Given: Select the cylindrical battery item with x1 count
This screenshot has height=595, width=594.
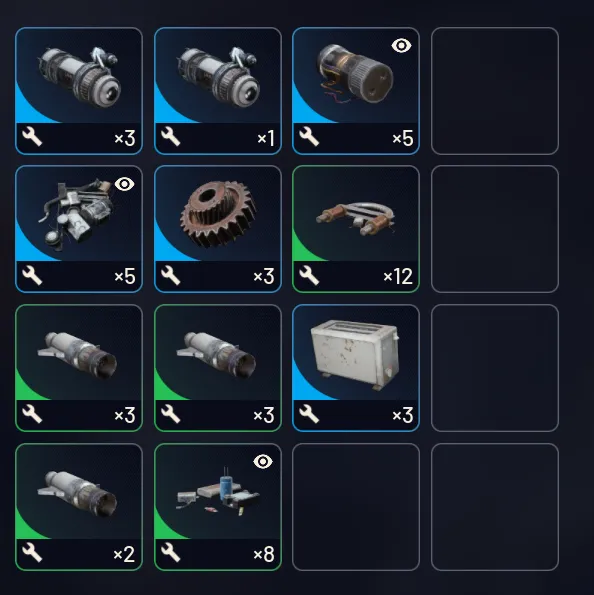Looking at the screenshot, I should [x=217, y=91].
